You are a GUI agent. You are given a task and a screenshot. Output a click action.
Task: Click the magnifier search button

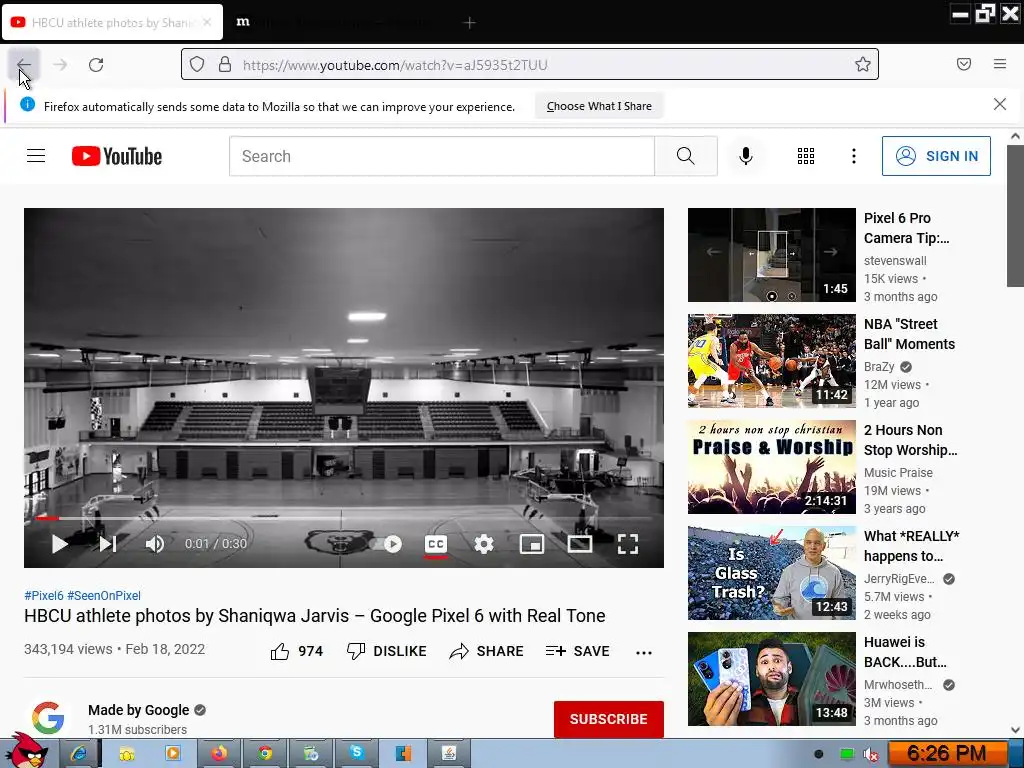coord(686,156)
